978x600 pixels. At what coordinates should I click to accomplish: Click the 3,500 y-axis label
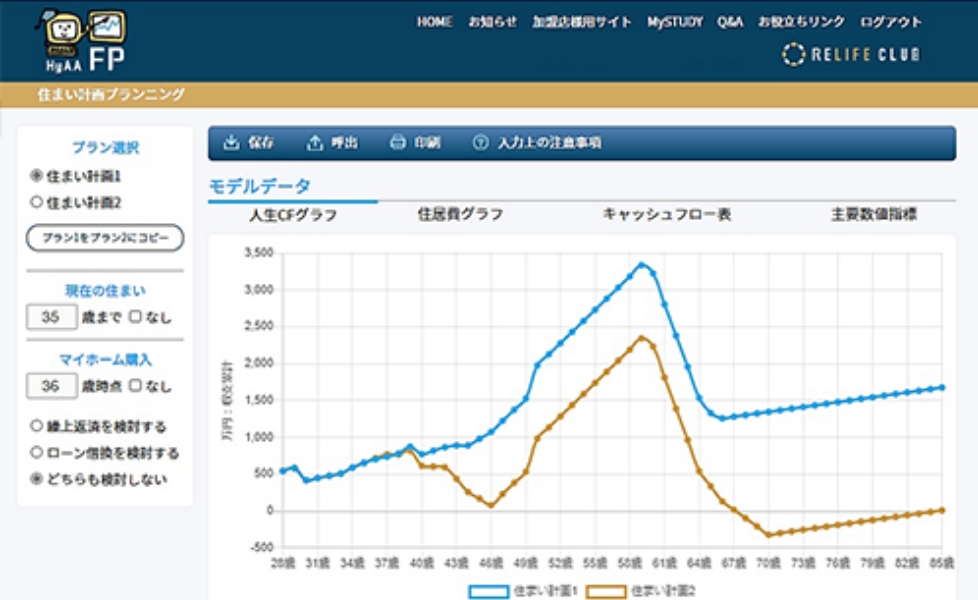click(x=258, y=253)
